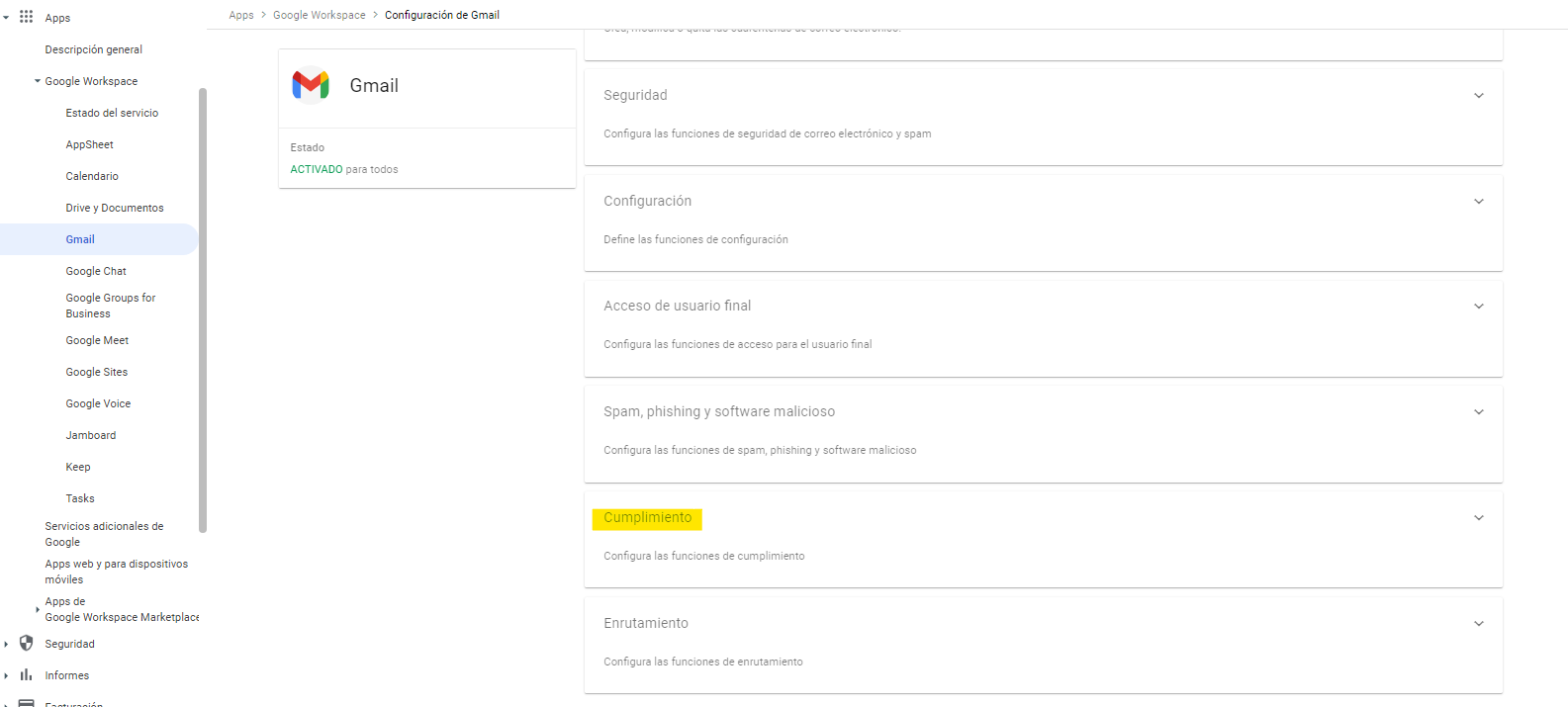This screenshot has width=1568, height=707.
Task: Click the Seguridad shield icon in the sidebar
Action: [26, 644]
